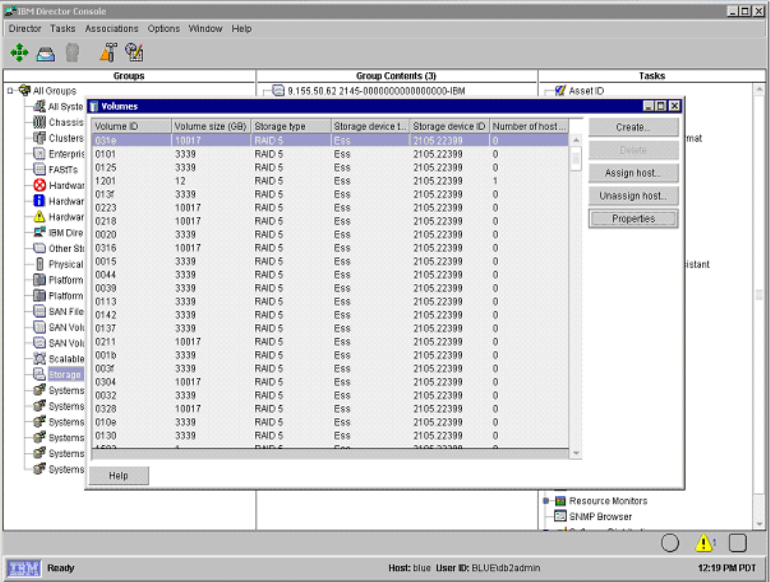Click the disabled Delete button
Viewport: 770px width, 582px height.
[633, 150]
